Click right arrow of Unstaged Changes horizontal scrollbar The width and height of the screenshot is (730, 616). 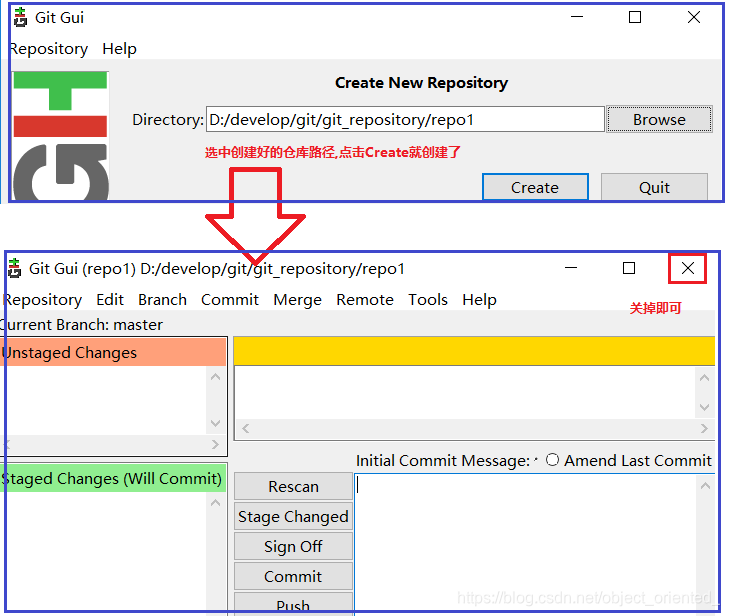point(215,444)
